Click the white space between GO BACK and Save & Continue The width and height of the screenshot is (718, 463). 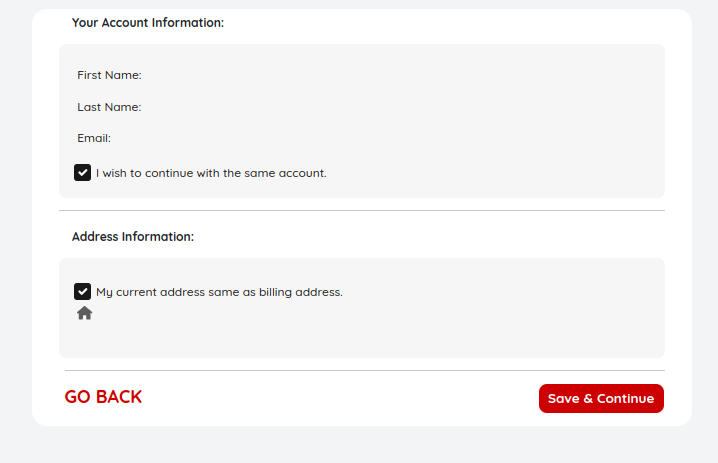tap(340, 398)
